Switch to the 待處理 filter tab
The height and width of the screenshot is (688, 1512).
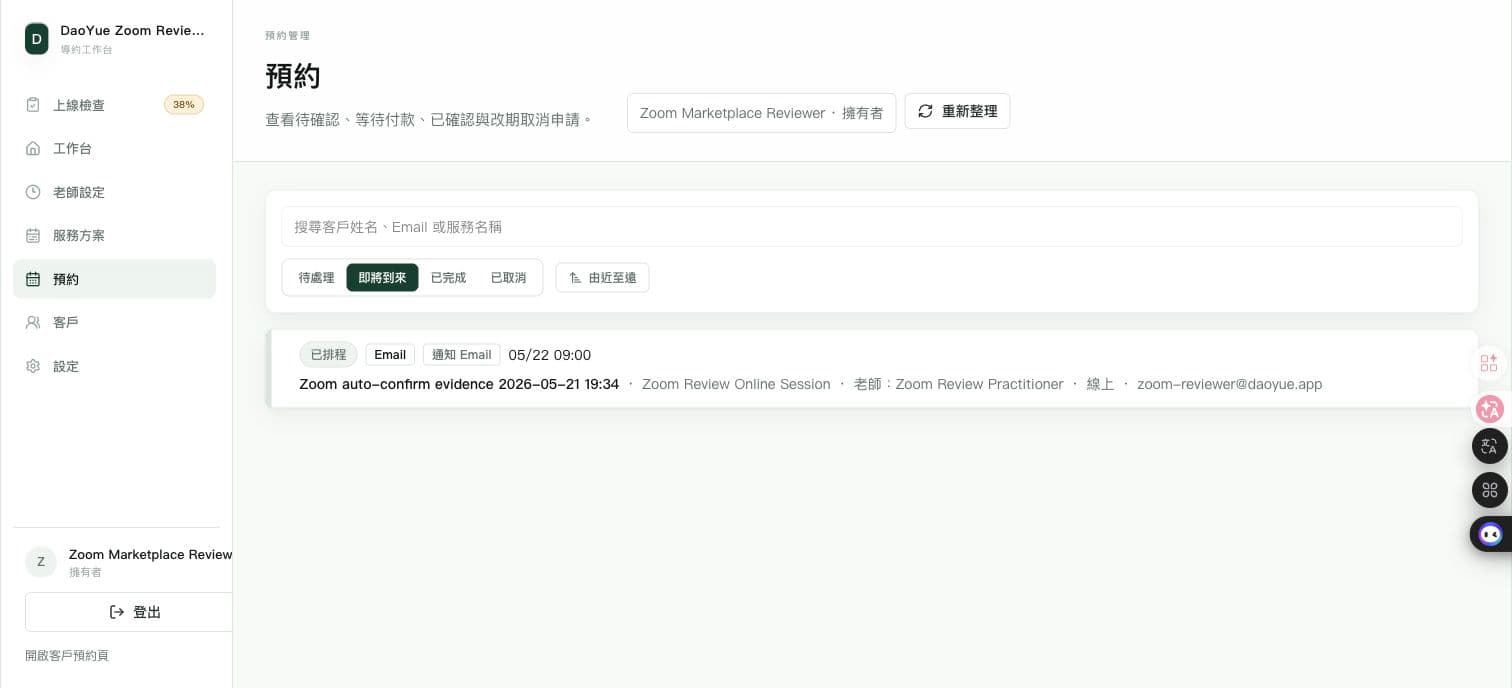point(316,278)
